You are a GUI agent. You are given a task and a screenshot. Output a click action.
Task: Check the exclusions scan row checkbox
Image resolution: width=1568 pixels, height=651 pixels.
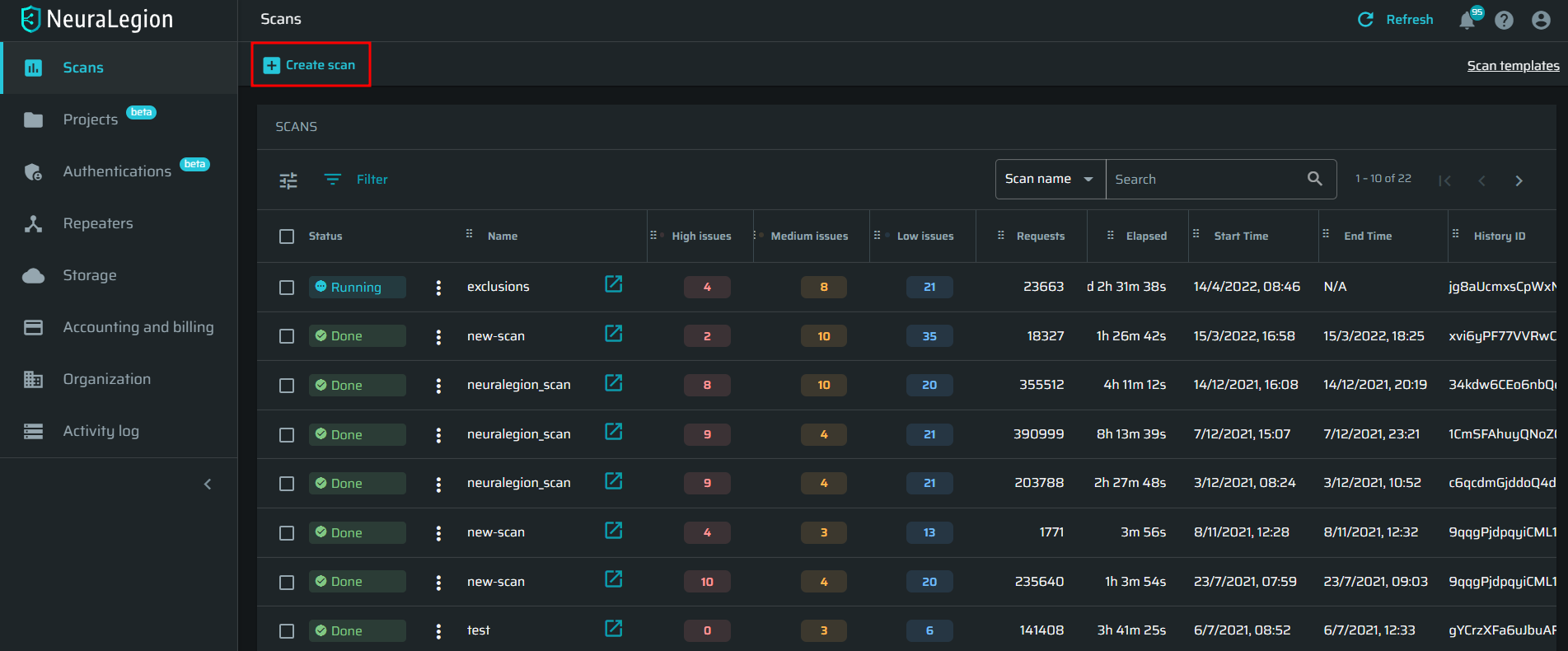(x=287, y=288)
